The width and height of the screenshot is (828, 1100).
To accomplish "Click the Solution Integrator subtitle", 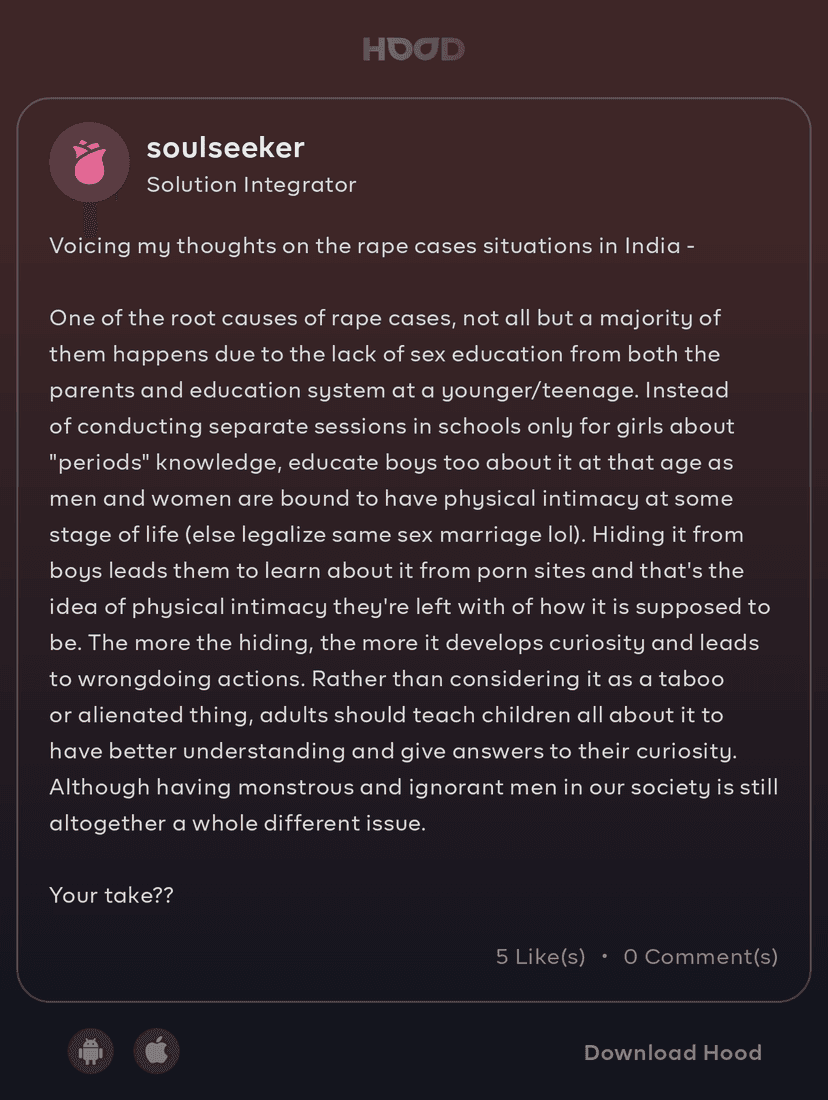I will (x=251, y=185).
